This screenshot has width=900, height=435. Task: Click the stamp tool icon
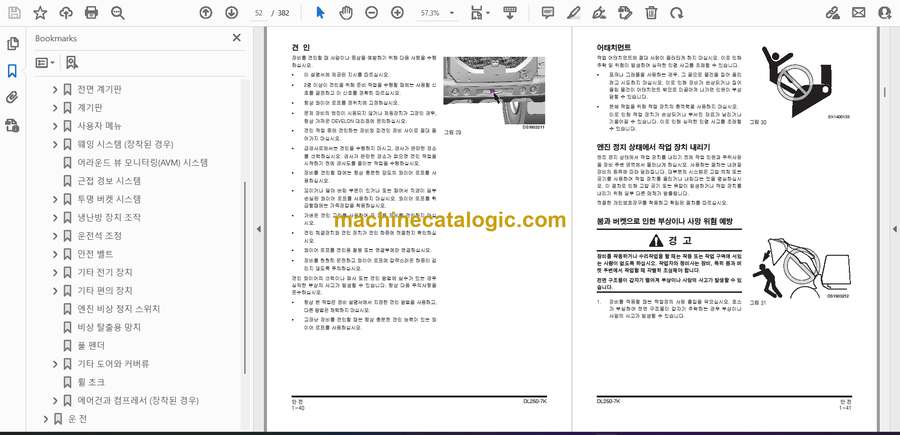625,13
